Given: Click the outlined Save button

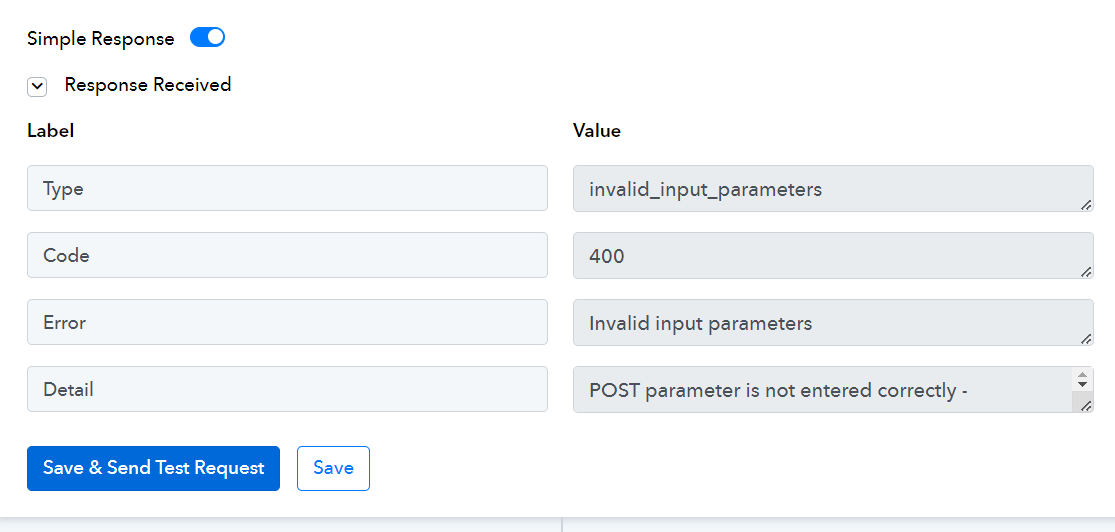Looking at the screenshot, I should click(x=334, y=468).
